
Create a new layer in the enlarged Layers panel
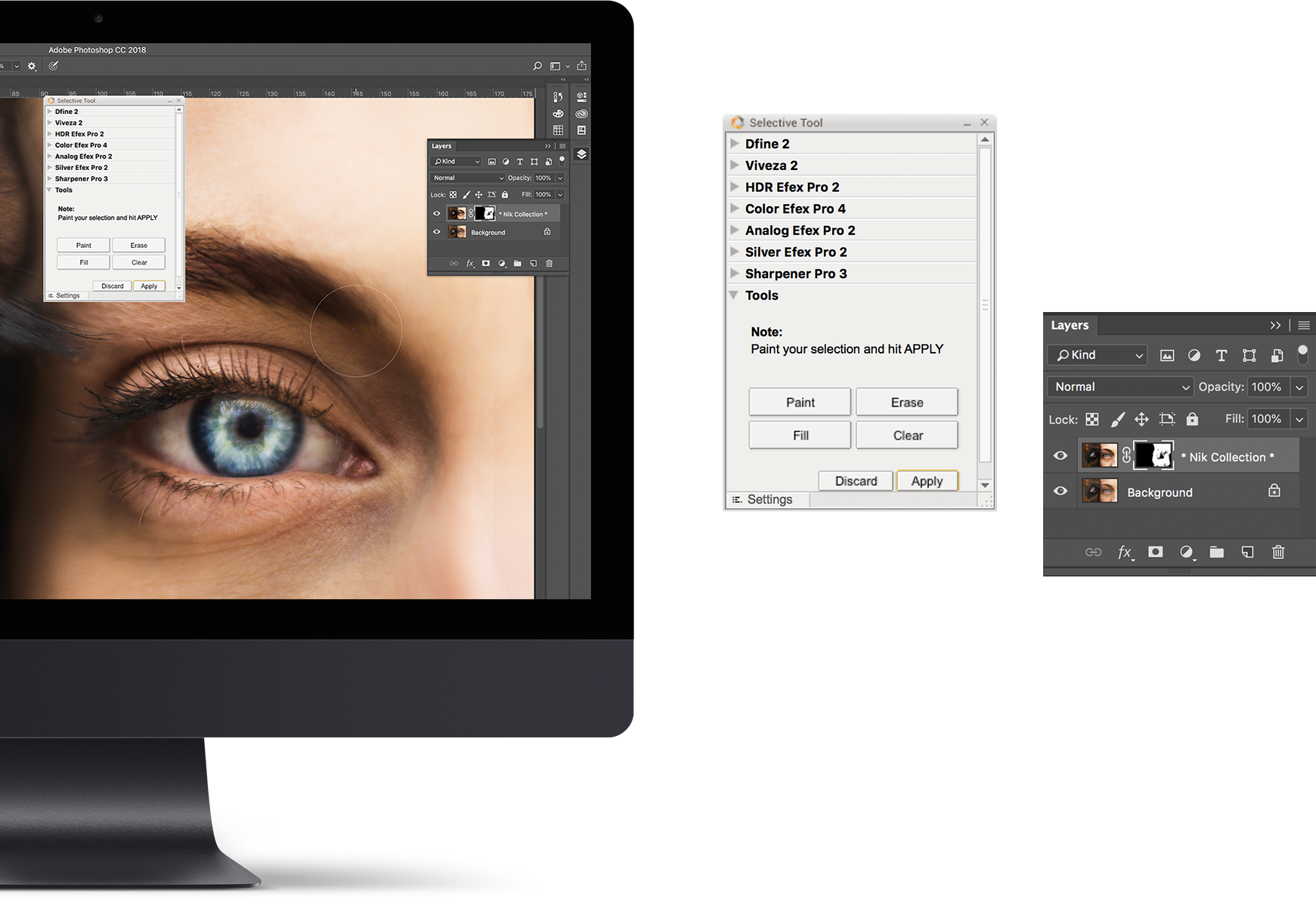pos(1248,552)
